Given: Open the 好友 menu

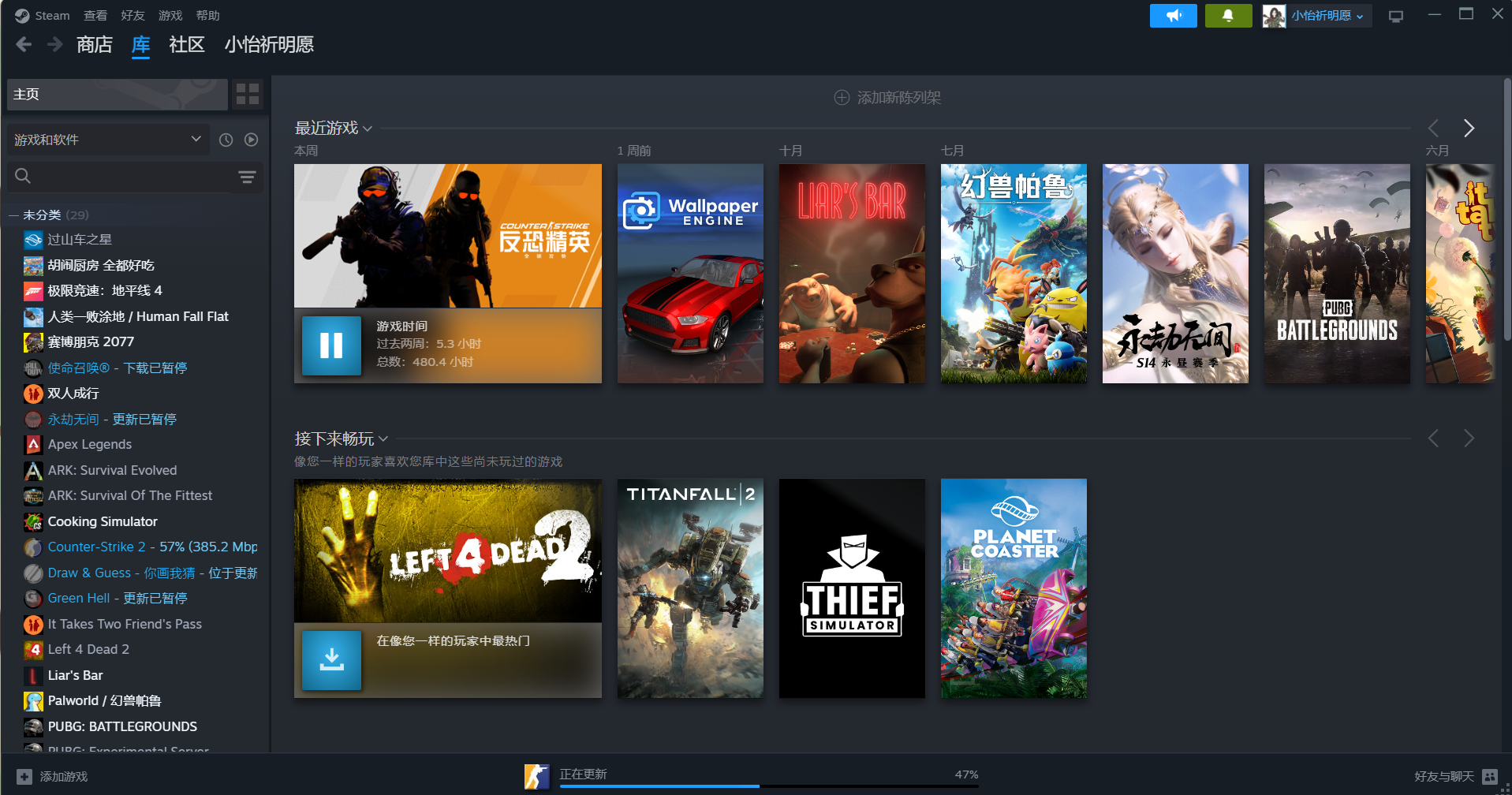Looking at the screenshot, I should (133, 15).
